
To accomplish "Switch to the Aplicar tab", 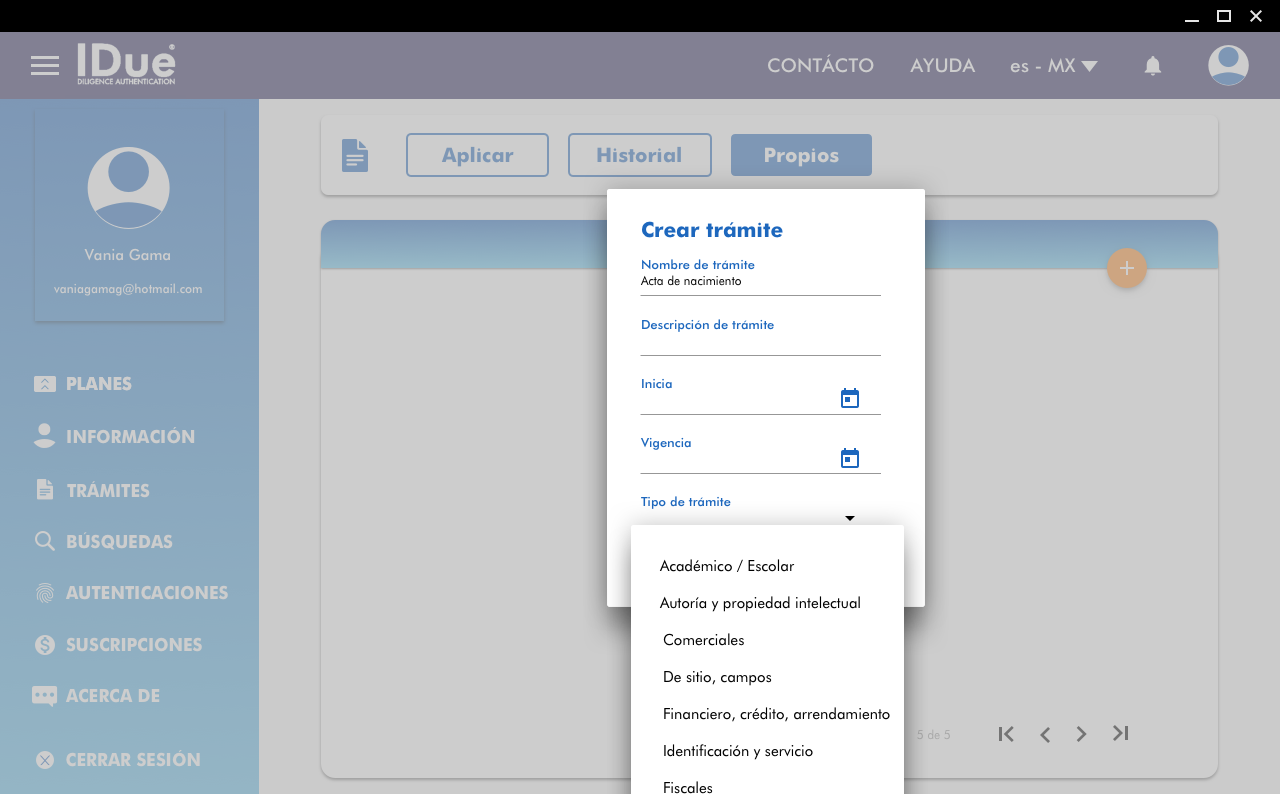I will [x=477, y=155].
